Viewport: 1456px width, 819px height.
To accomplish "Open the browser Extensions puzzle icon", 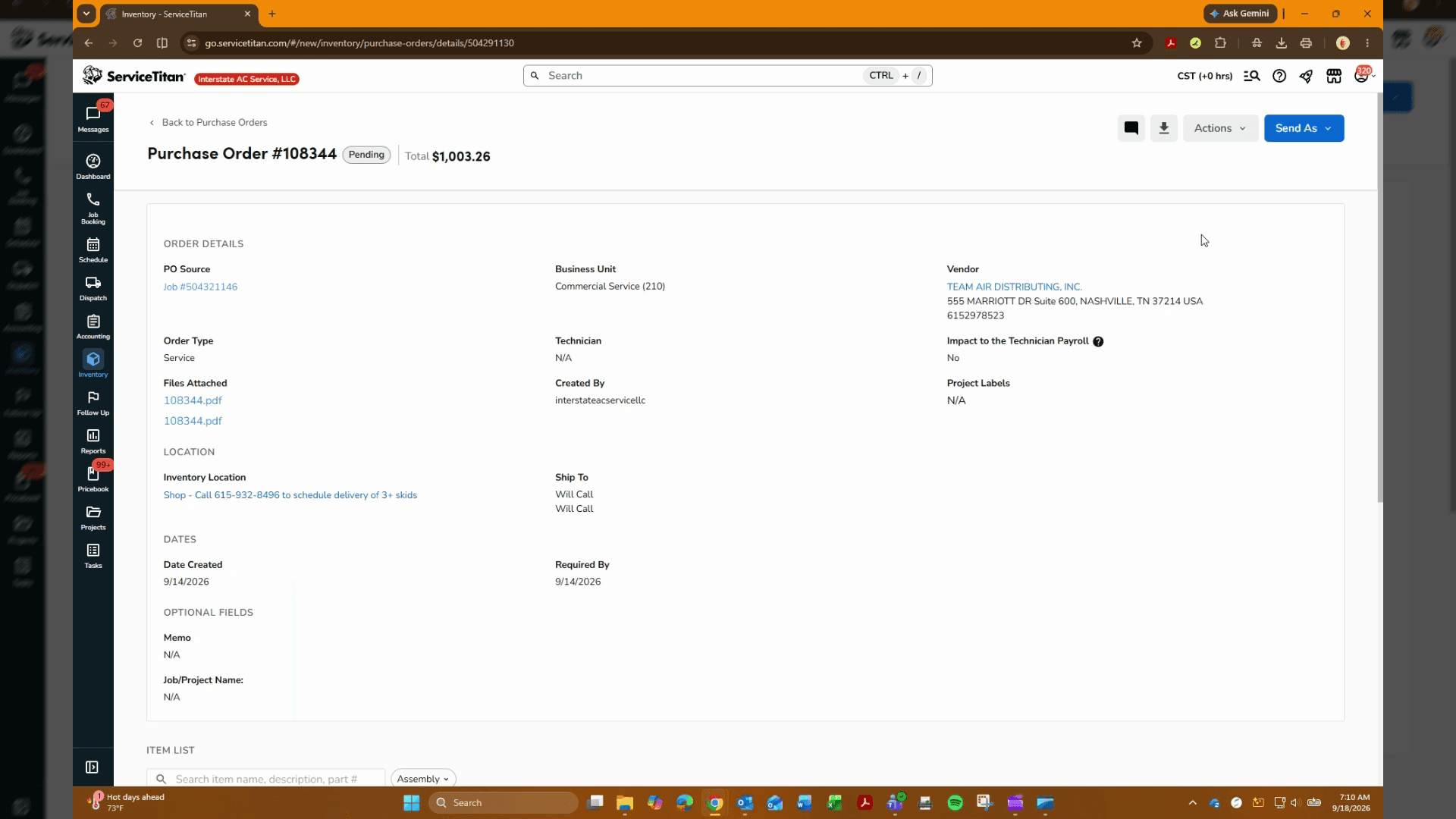I will click(x=1220, y=43).
